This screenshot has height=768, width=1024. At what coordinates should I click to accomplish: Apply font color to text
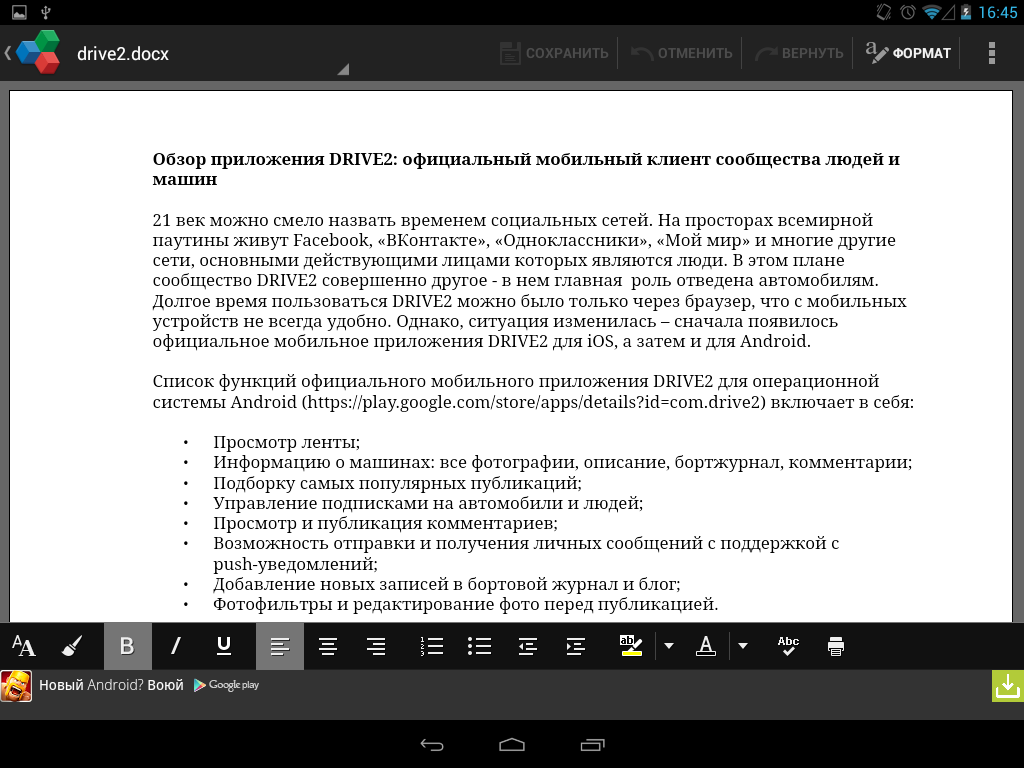[706, 646]
